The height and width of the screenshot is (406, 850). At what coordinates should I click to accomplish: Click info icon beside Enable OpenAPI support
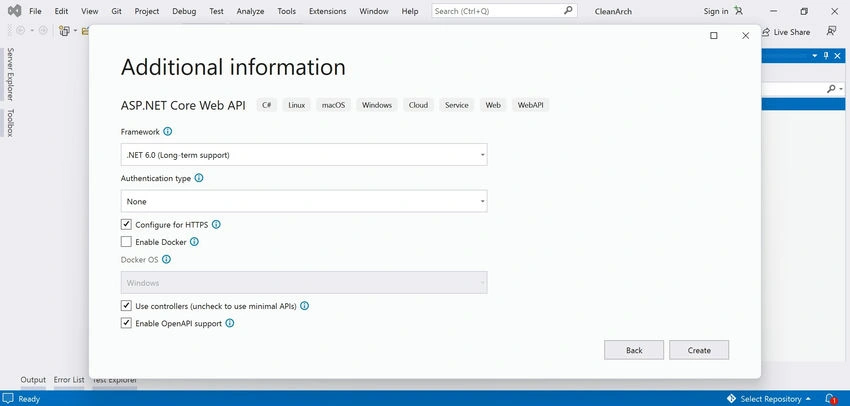coord(230,323)
